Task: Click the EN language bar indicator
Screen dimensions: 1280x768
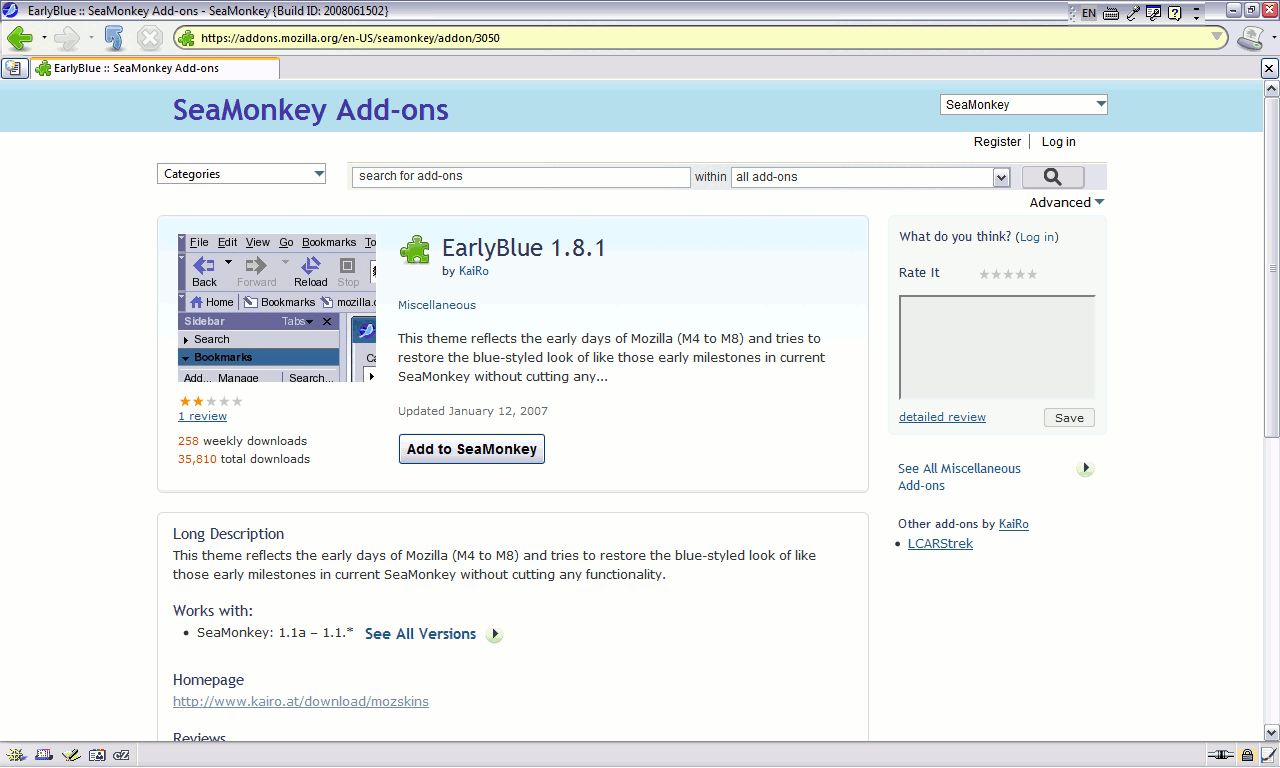Action: tap(1088, 14)
